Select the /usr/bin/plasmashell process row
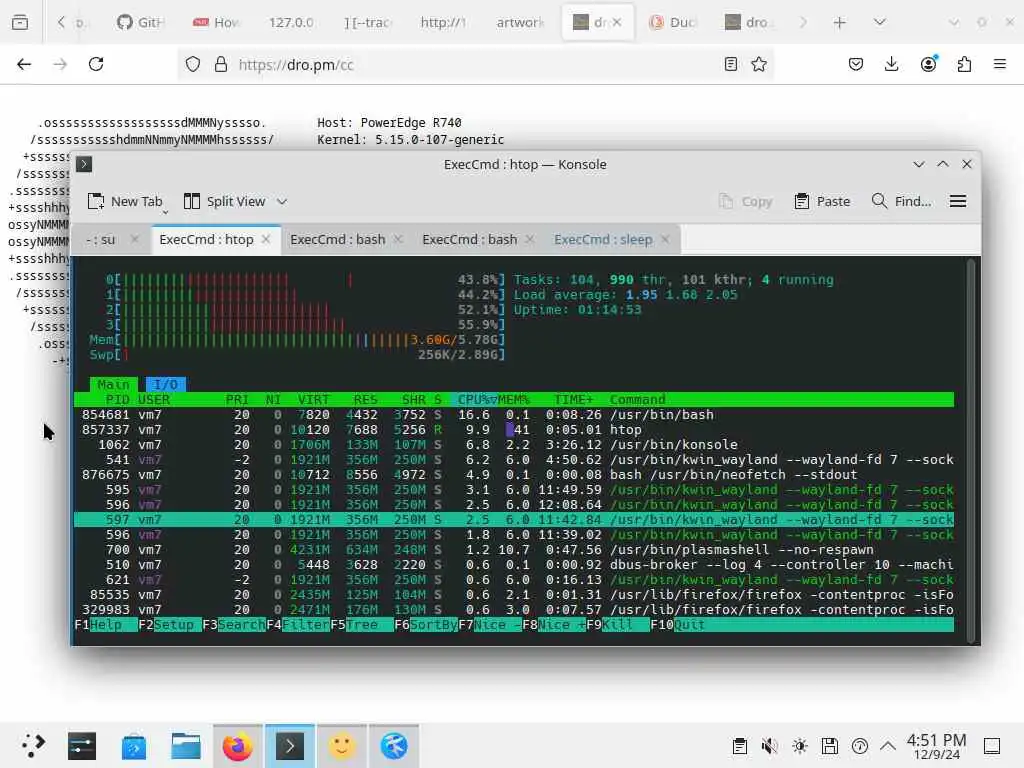 pyautogui.click(x=514, y=550)
